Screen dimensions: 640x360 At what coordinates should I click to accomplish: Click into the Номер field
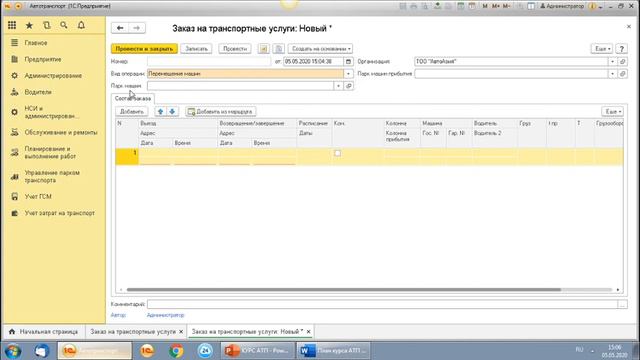tap(209, 62)
